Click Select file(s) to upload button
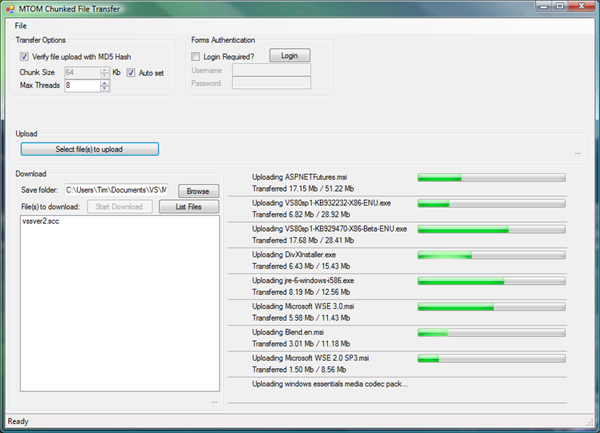 click(x=90, y=149)
